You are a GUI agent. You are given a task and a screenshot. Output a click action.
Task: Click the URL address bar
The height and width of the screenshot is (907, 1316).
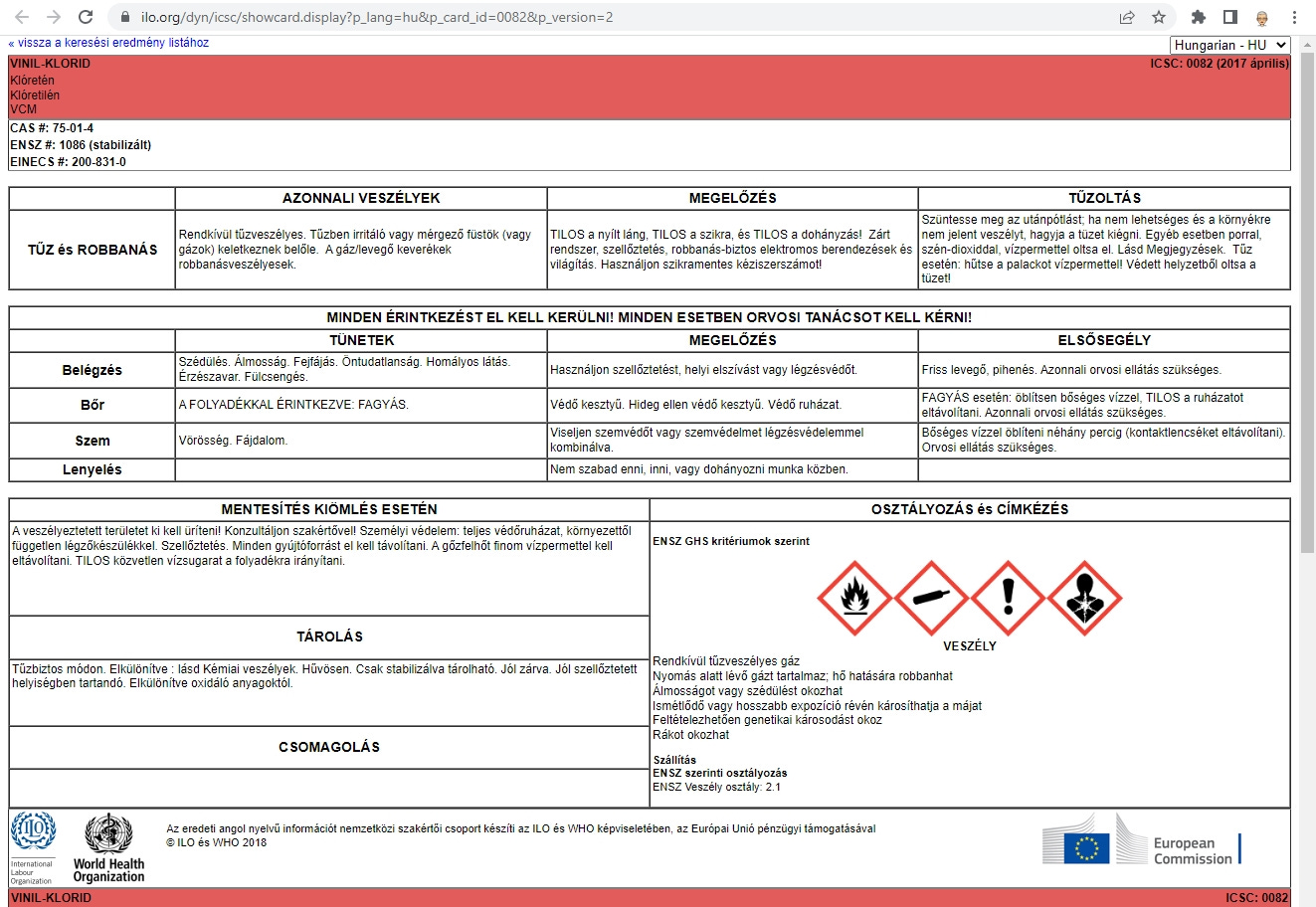[617, 17]
